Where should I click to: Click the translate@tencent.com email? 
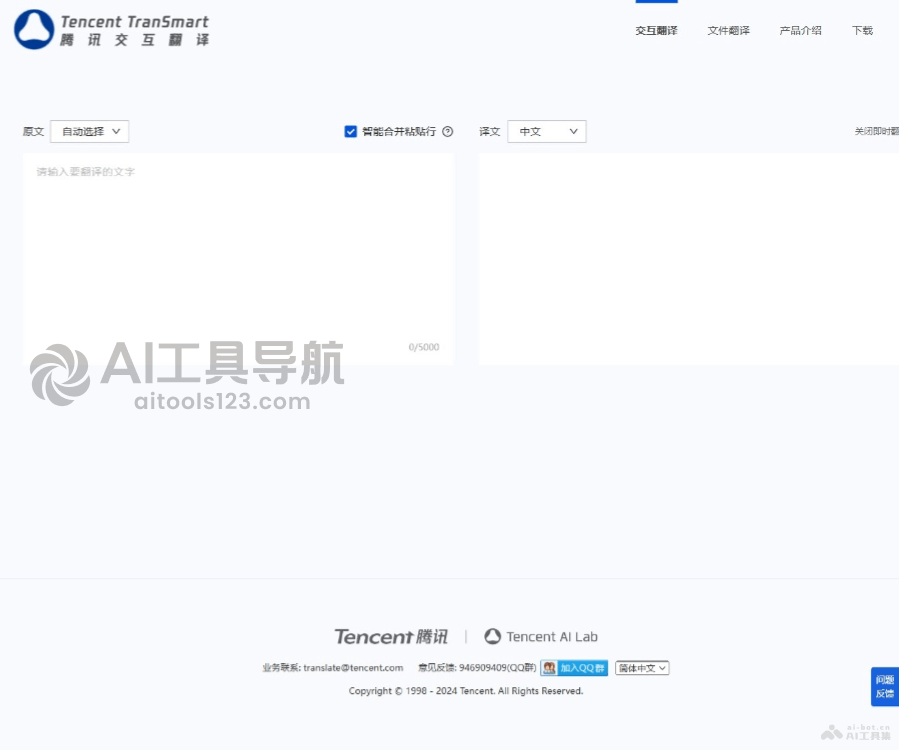(353, 668)
